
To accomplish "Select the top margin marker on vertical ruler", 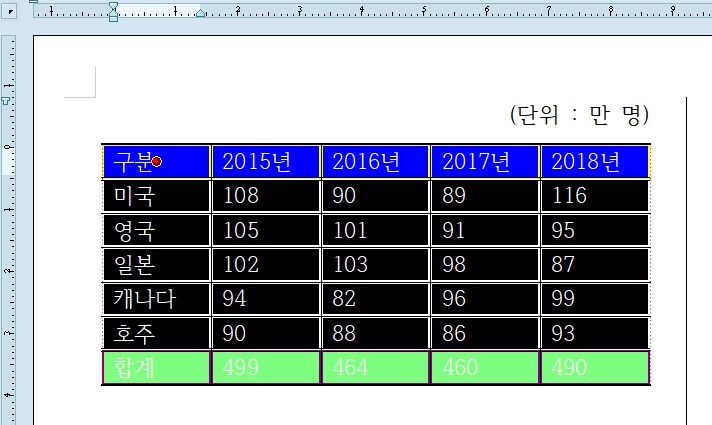I will (6, 101).
